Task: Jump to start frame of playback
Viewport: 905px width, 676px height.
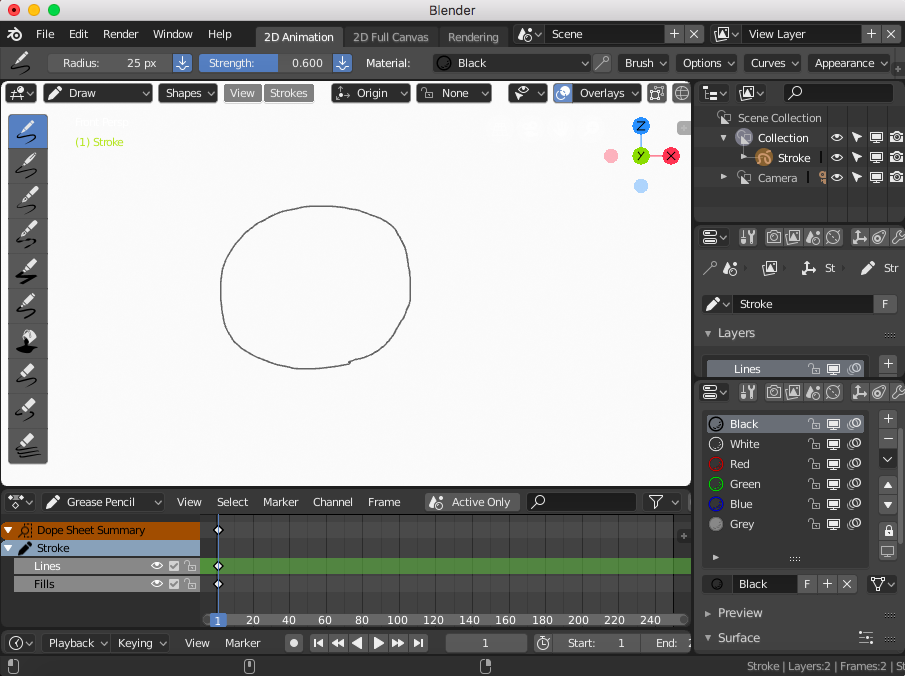Action: pyautogui.click(x=318, y=643)
